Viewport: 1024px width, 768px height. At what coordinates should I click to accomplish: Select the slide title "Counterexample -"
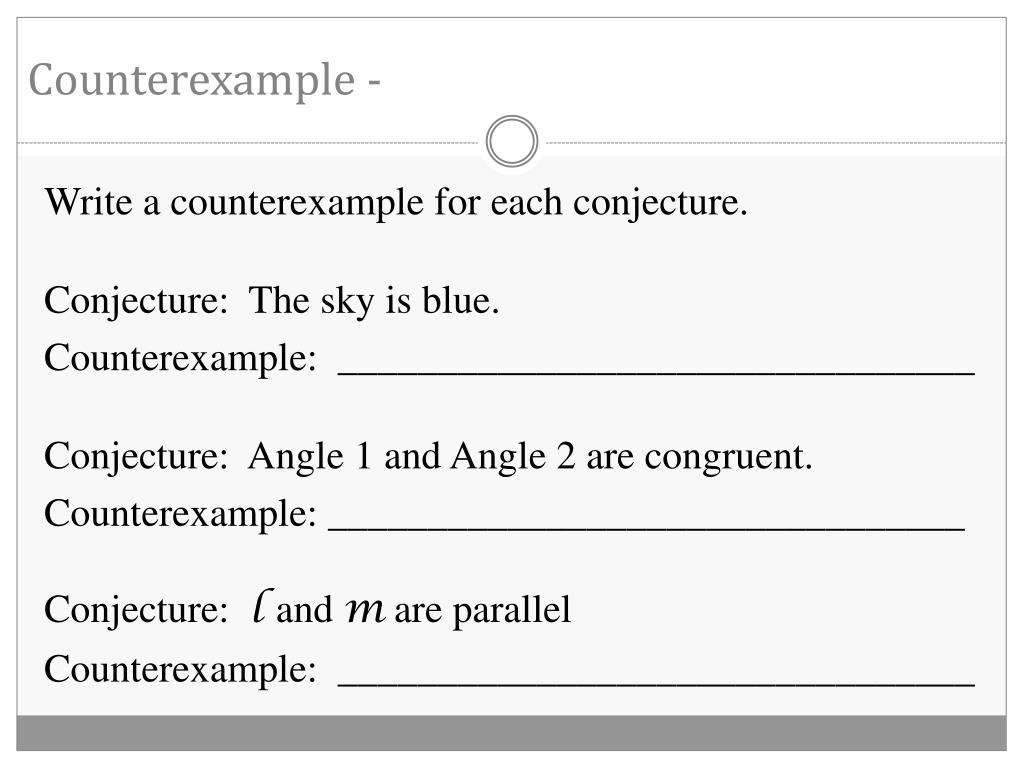204,80
